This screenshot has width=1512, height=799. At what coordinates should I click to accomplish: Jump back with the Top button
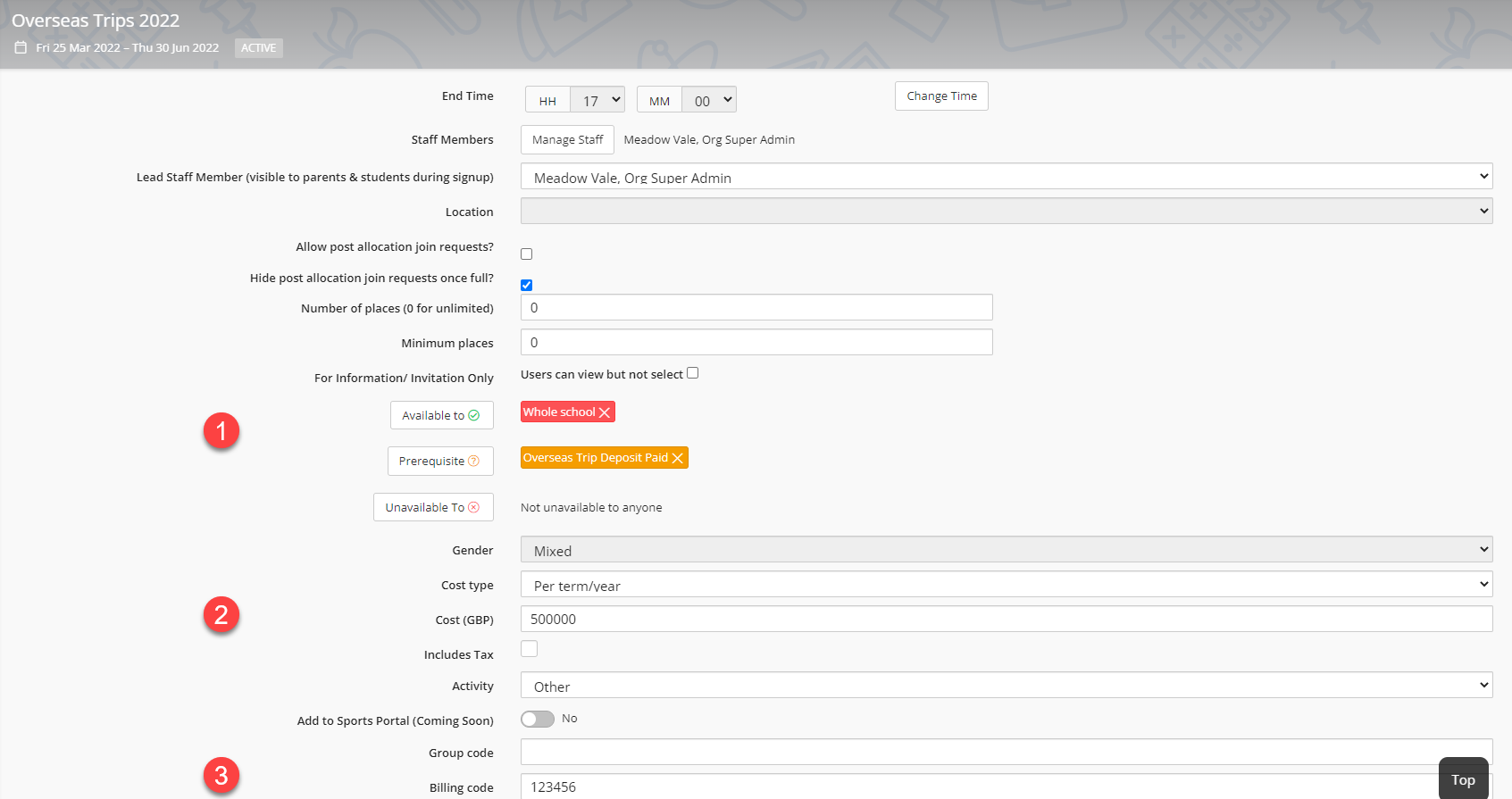click(x=1463, y=779)
